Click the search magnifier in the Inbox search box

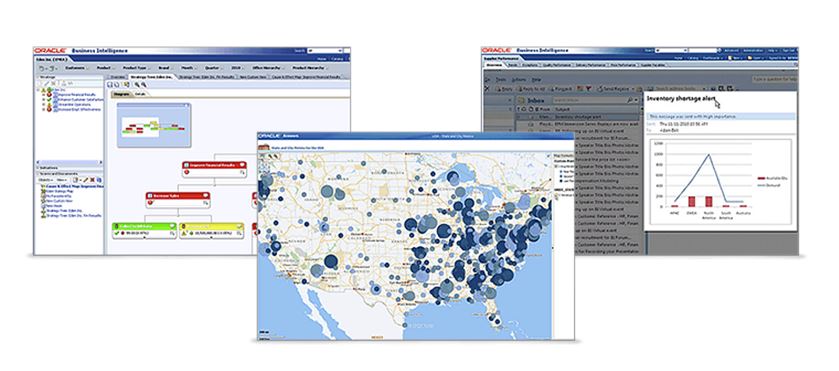[x=629, y=100]
